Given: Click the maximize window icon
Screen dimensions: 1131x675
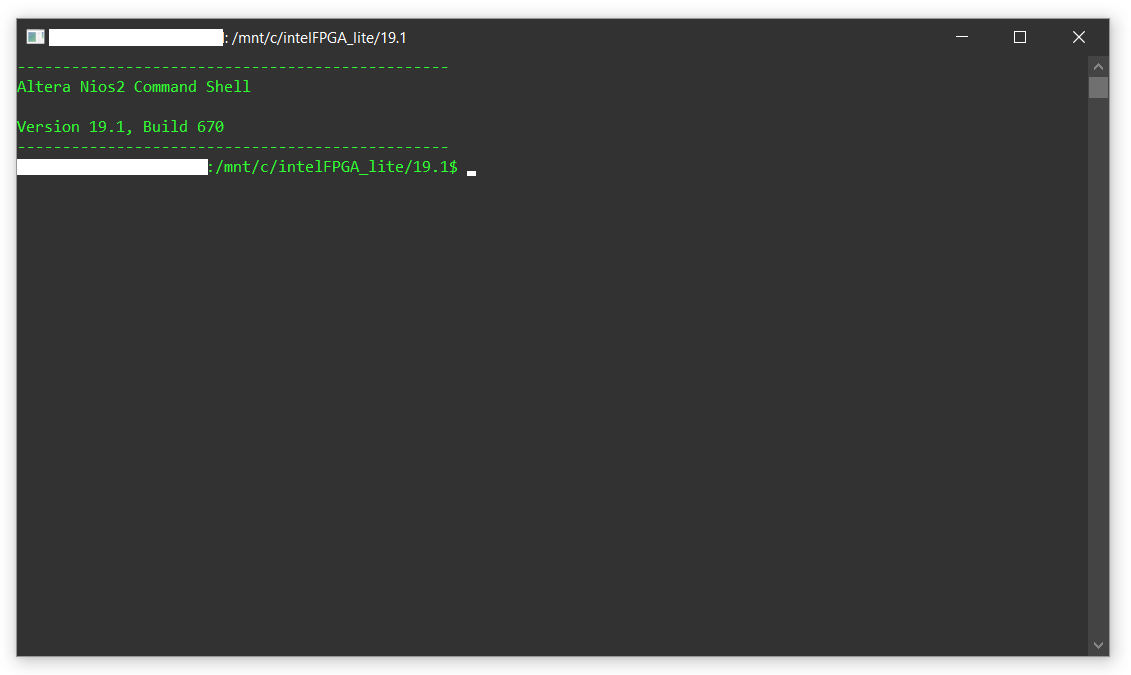Looking at the screenshot, I should click(x=1020, y=36).
